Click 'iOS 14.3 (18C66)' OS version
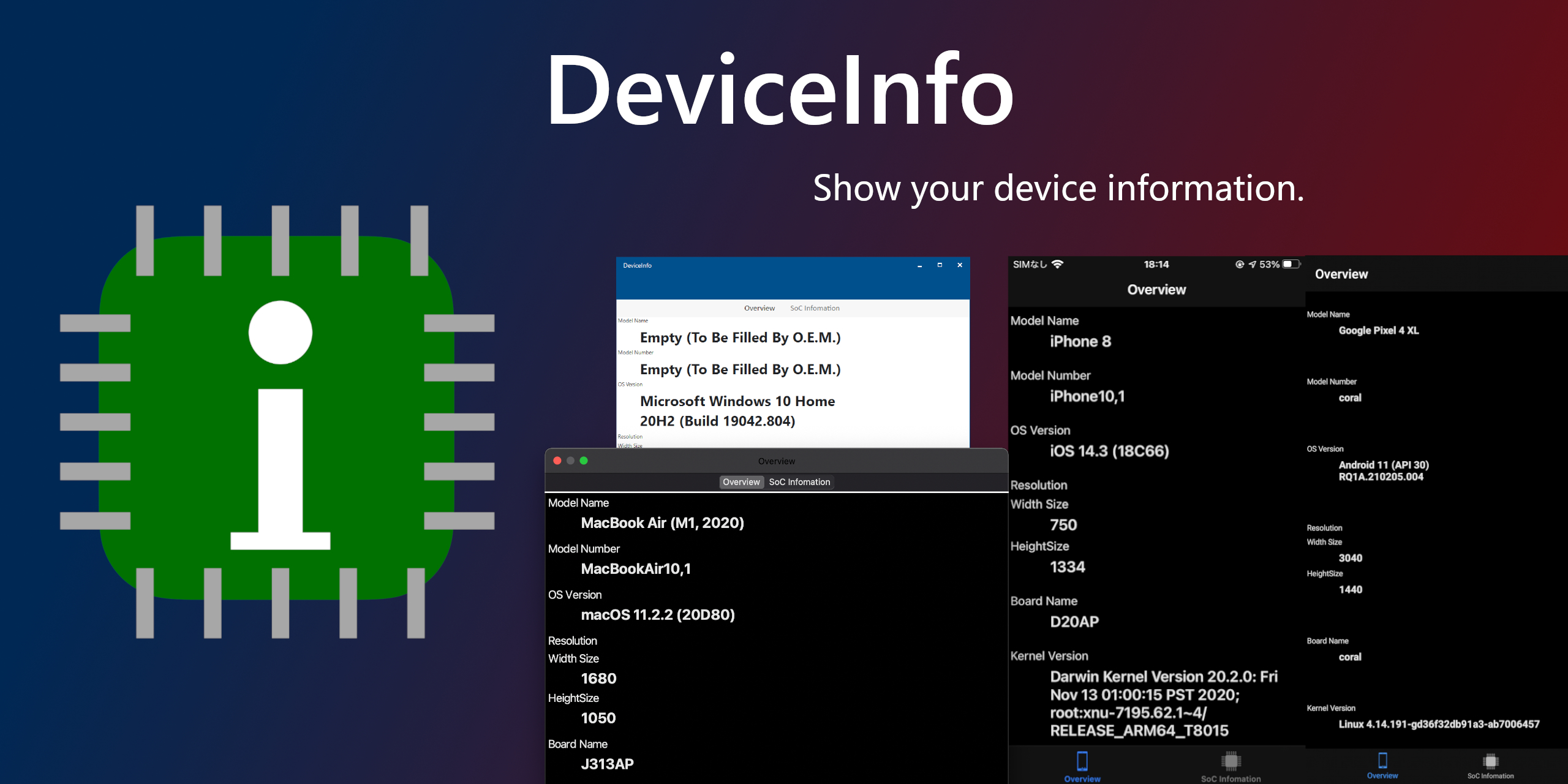Image resolution: width=1568 pixels, height=784 pixels. coord(1109,451)
